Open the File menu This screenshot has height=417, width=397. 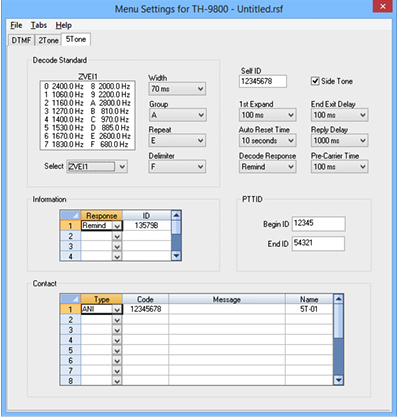click(16, 25)
